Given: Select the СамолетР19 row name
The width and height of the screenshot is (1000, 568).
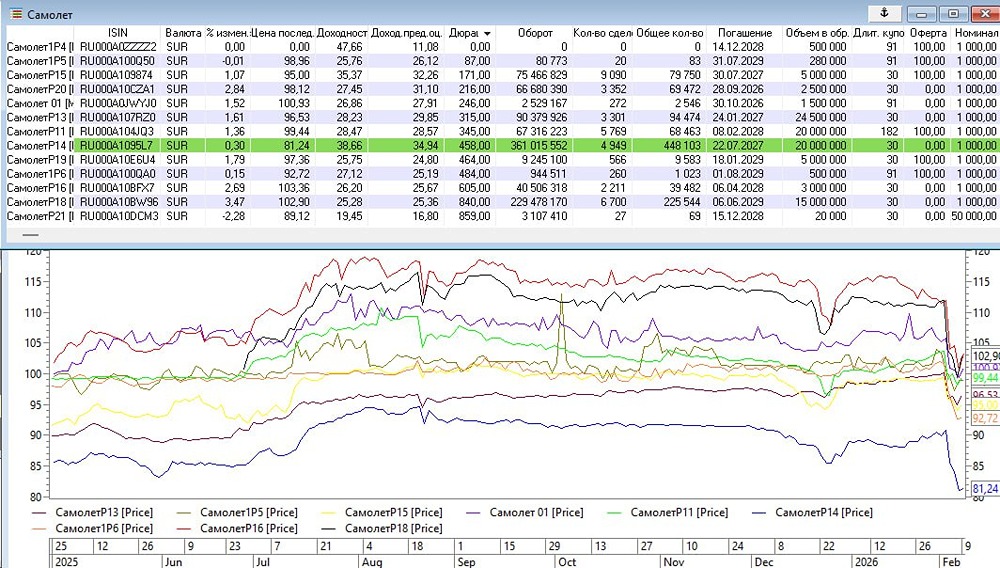Looking at the screenshot, I should click(40, 159).
